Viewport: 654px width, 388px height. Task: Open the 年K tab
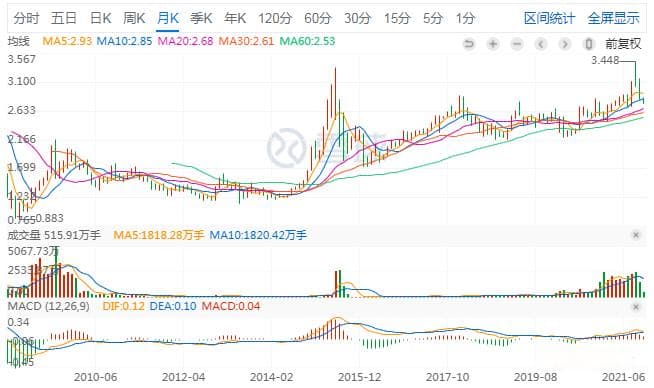[x=235, y=18]
